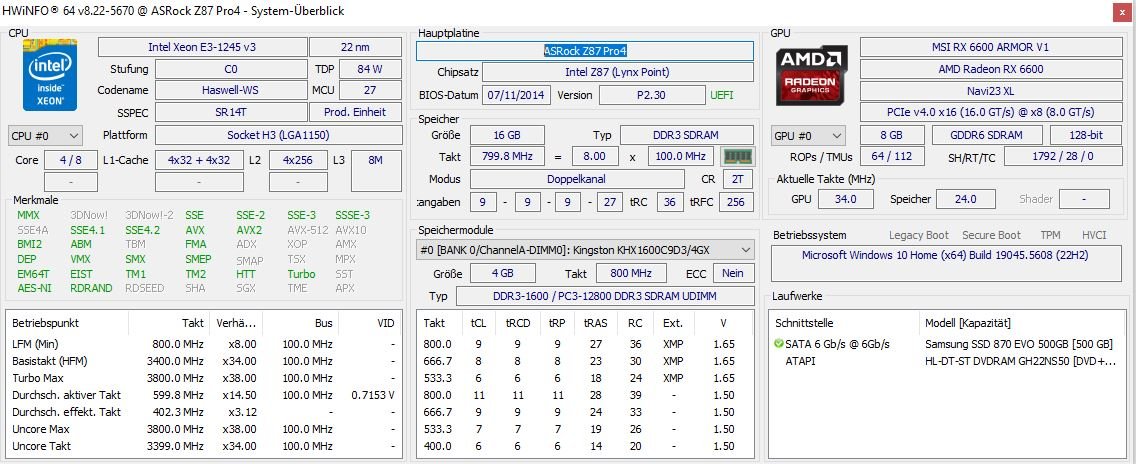Click the 84 W TDP value
Viewport: 1136px width, 464px height.
pyautogui.click(x=370, y=69)
